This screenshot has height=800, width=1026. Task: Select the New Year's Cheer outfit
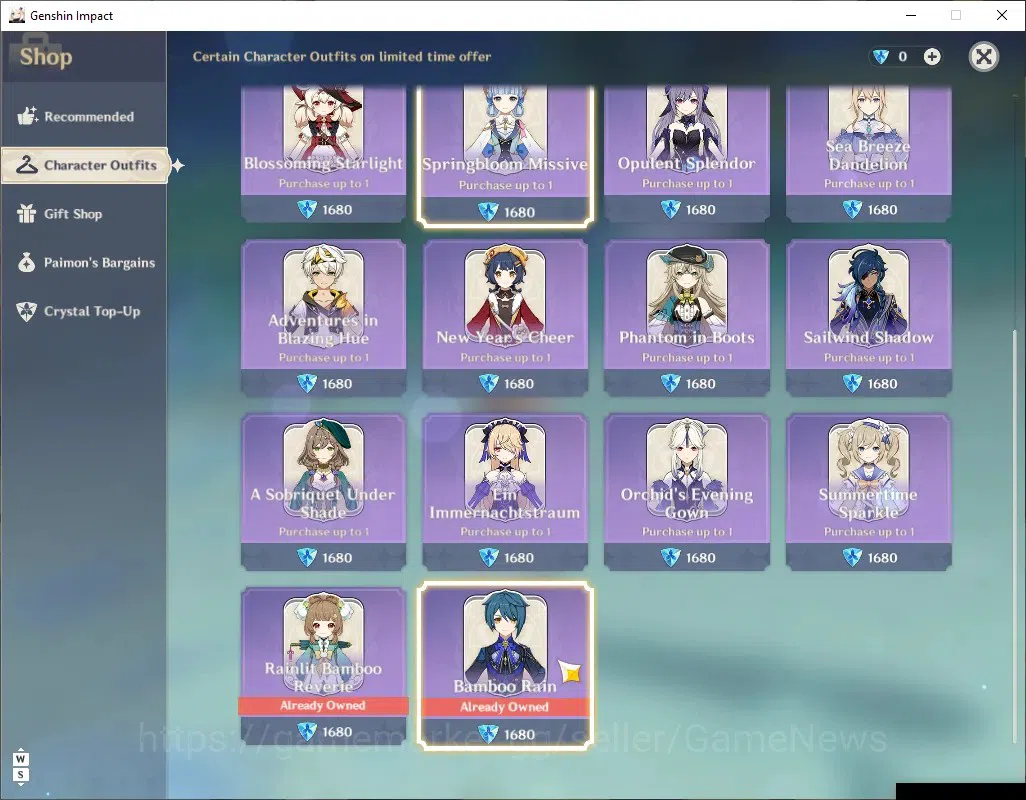505,318
